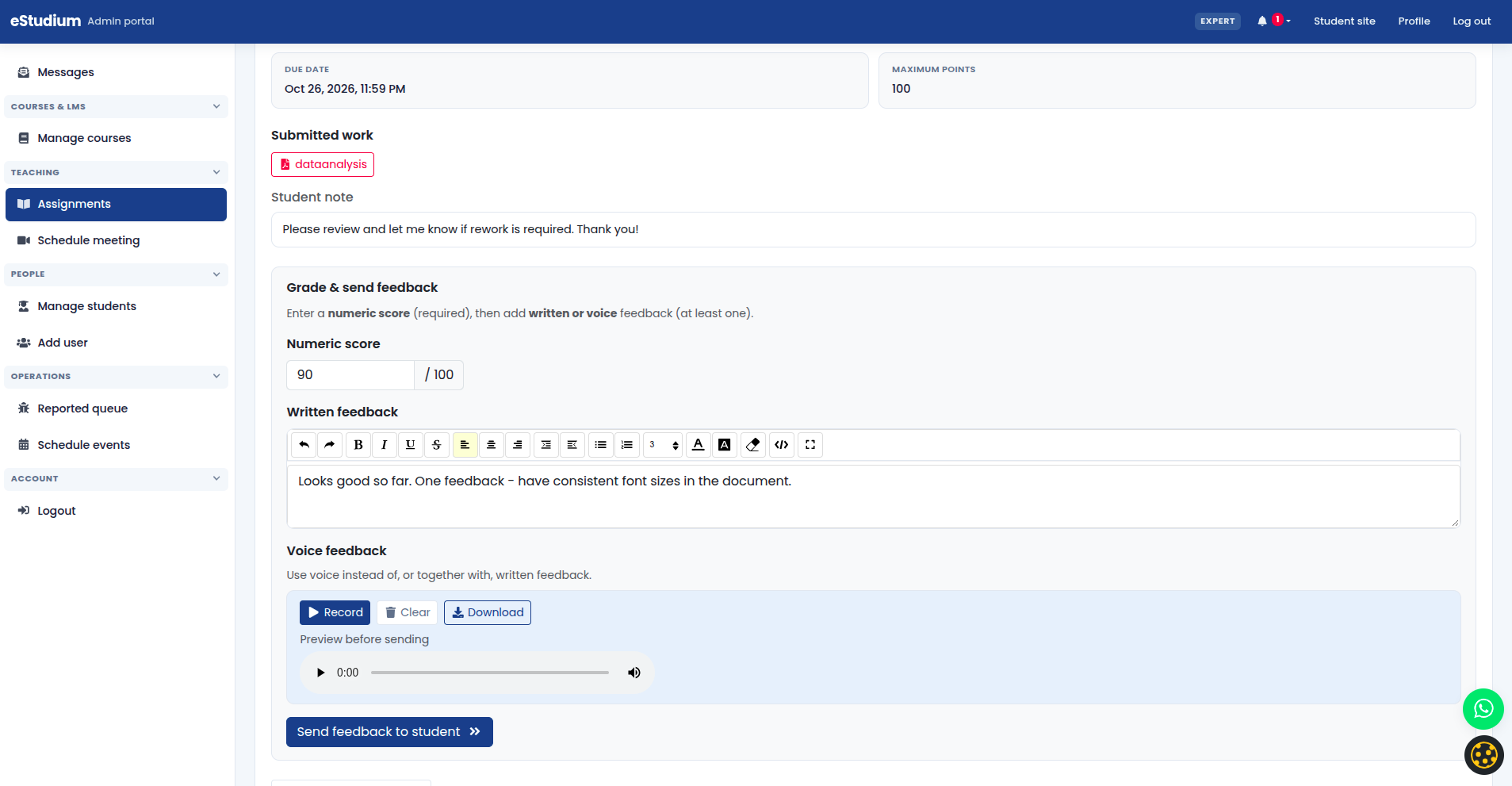Collapse the Teaching section
This screenshot has width=1512, height=786.
[116, 172]
